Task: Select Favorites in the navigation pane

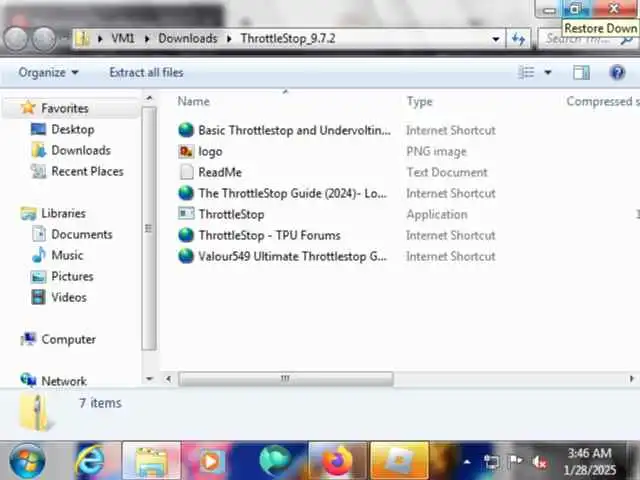Action: point(64,109)
